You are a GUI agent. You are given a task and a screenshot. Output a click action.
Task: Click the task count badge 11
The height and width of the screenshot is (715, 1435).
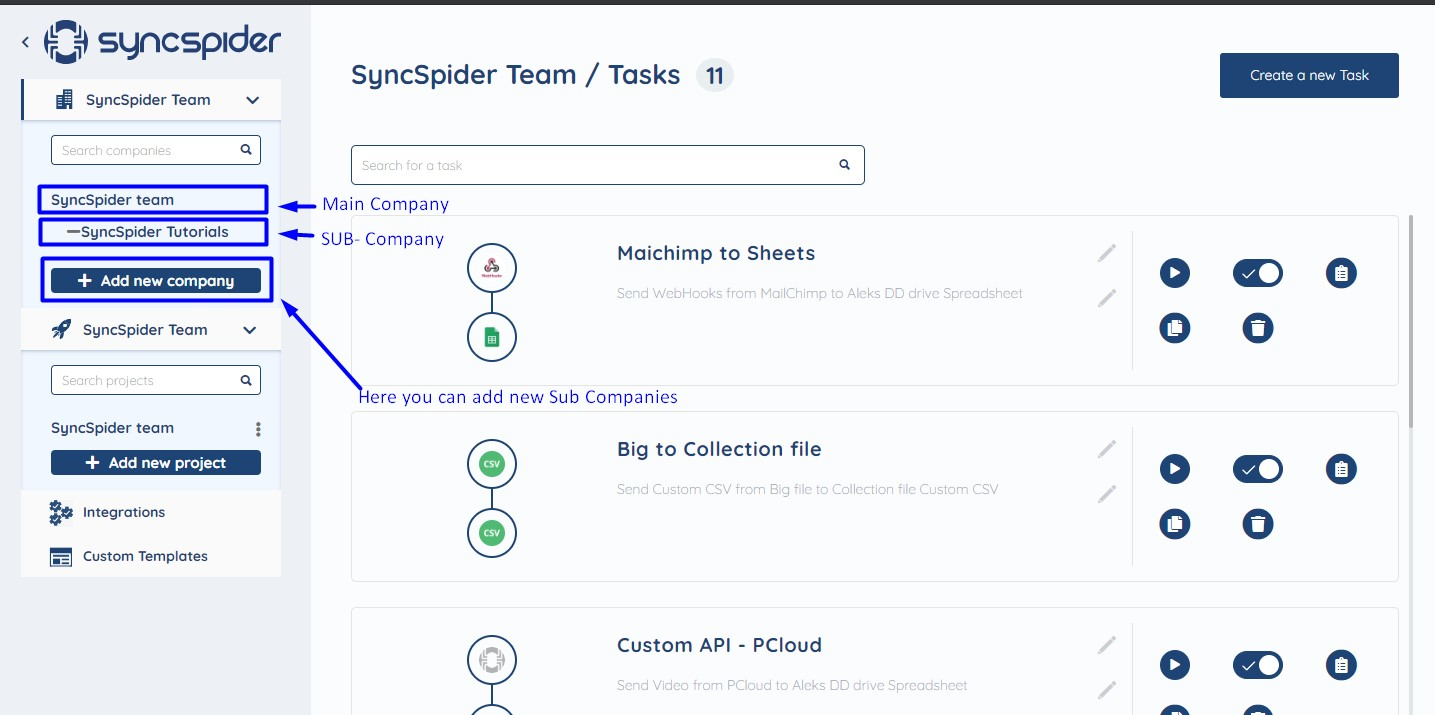(715, 75)
